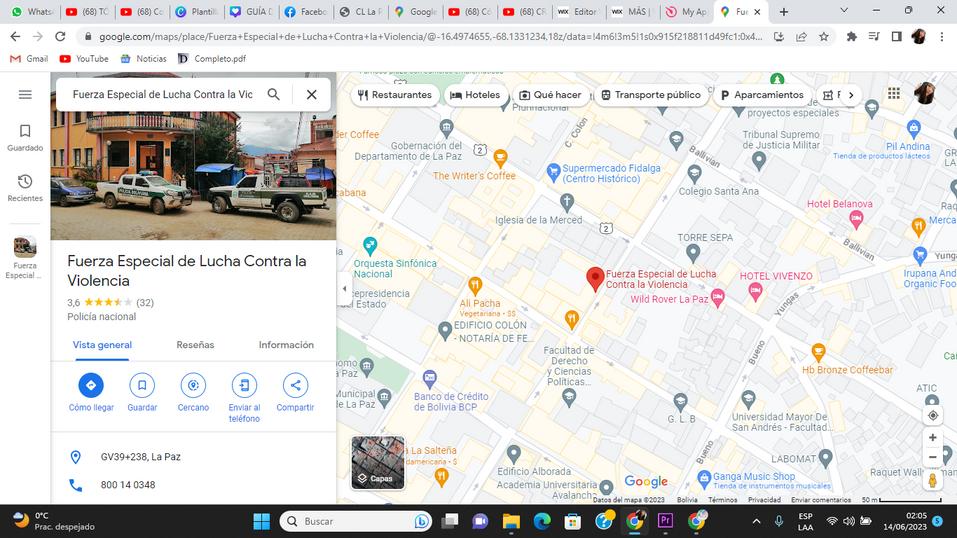The height and width of the screenshot is (538, 957).
Task: Open the (32) reviews count link
Action: (145, 302)
